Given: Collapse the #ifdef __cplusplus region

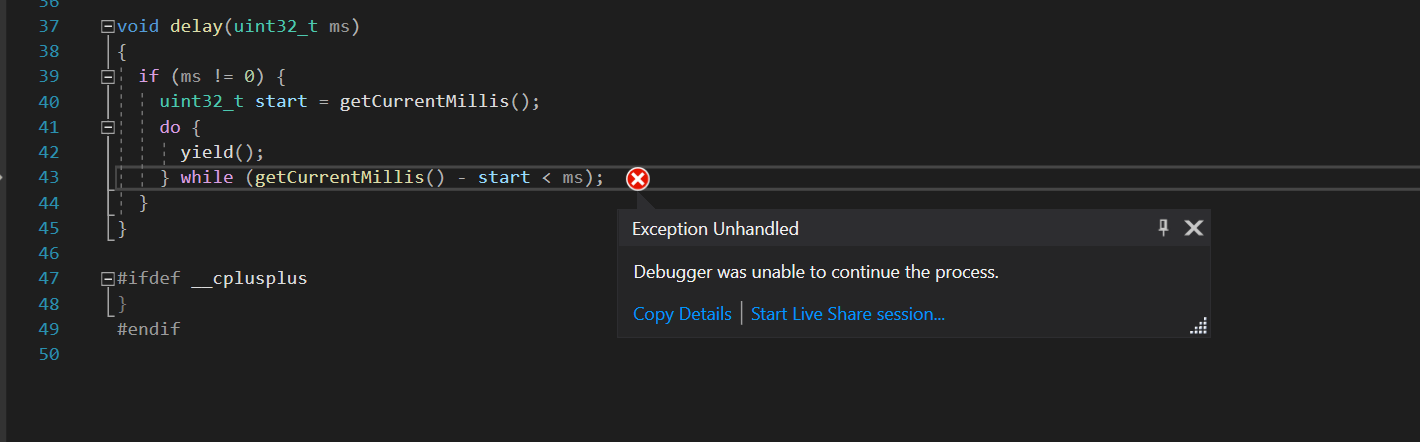Looking at the screenshot, I should pyautogui.click(x=108, y=278).
